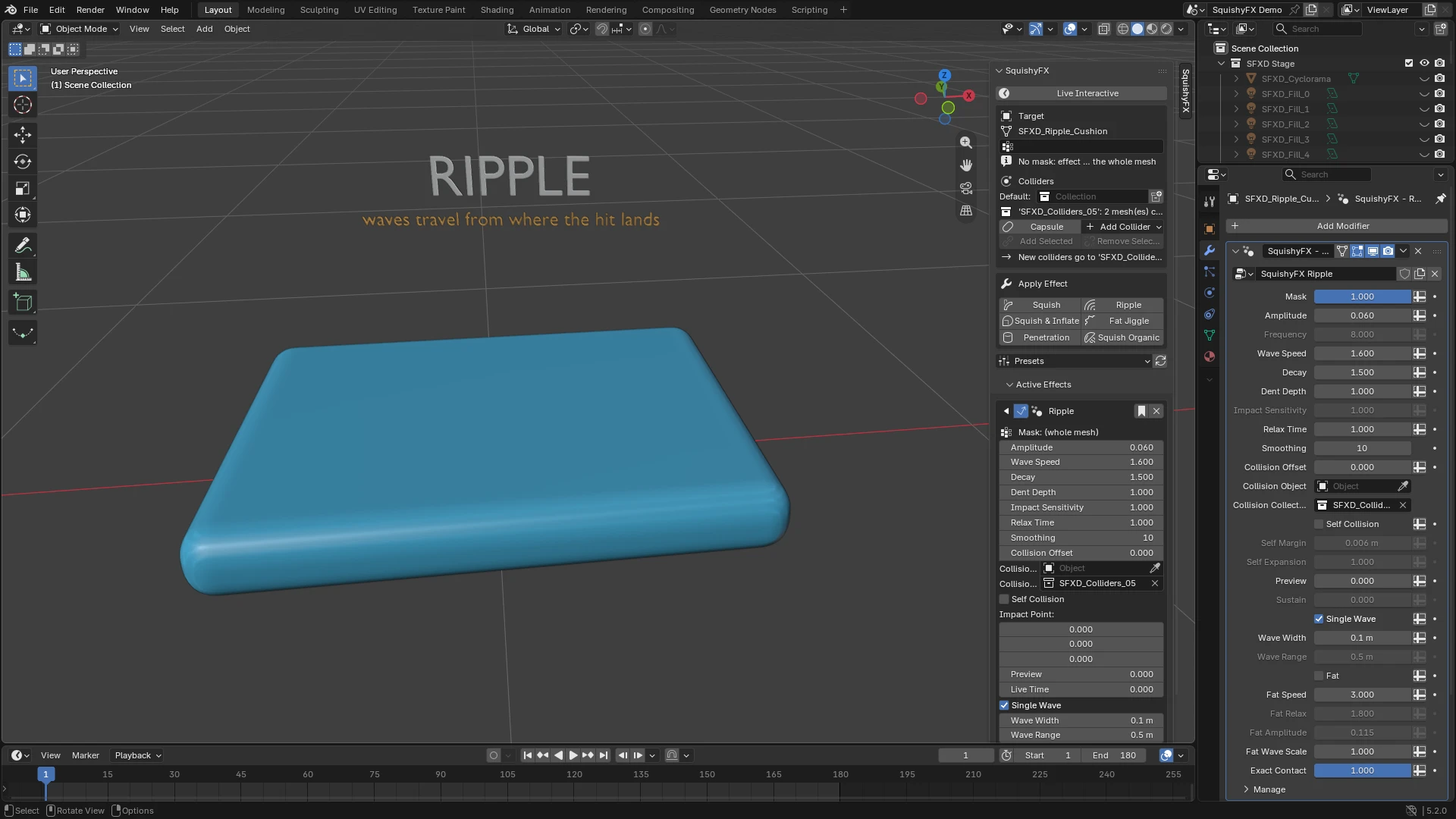This screenshot has width=1456, height=819.
Task: Activate the Rotate tool
Action: tap(23, 162)
